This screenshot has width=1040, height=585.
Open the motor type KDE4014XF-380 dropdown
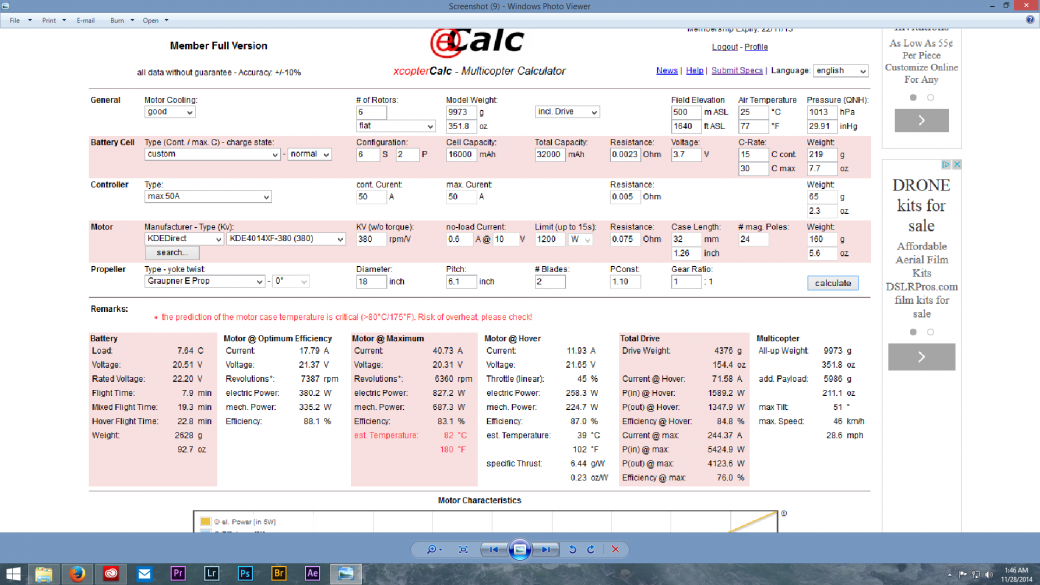point(286,239)
